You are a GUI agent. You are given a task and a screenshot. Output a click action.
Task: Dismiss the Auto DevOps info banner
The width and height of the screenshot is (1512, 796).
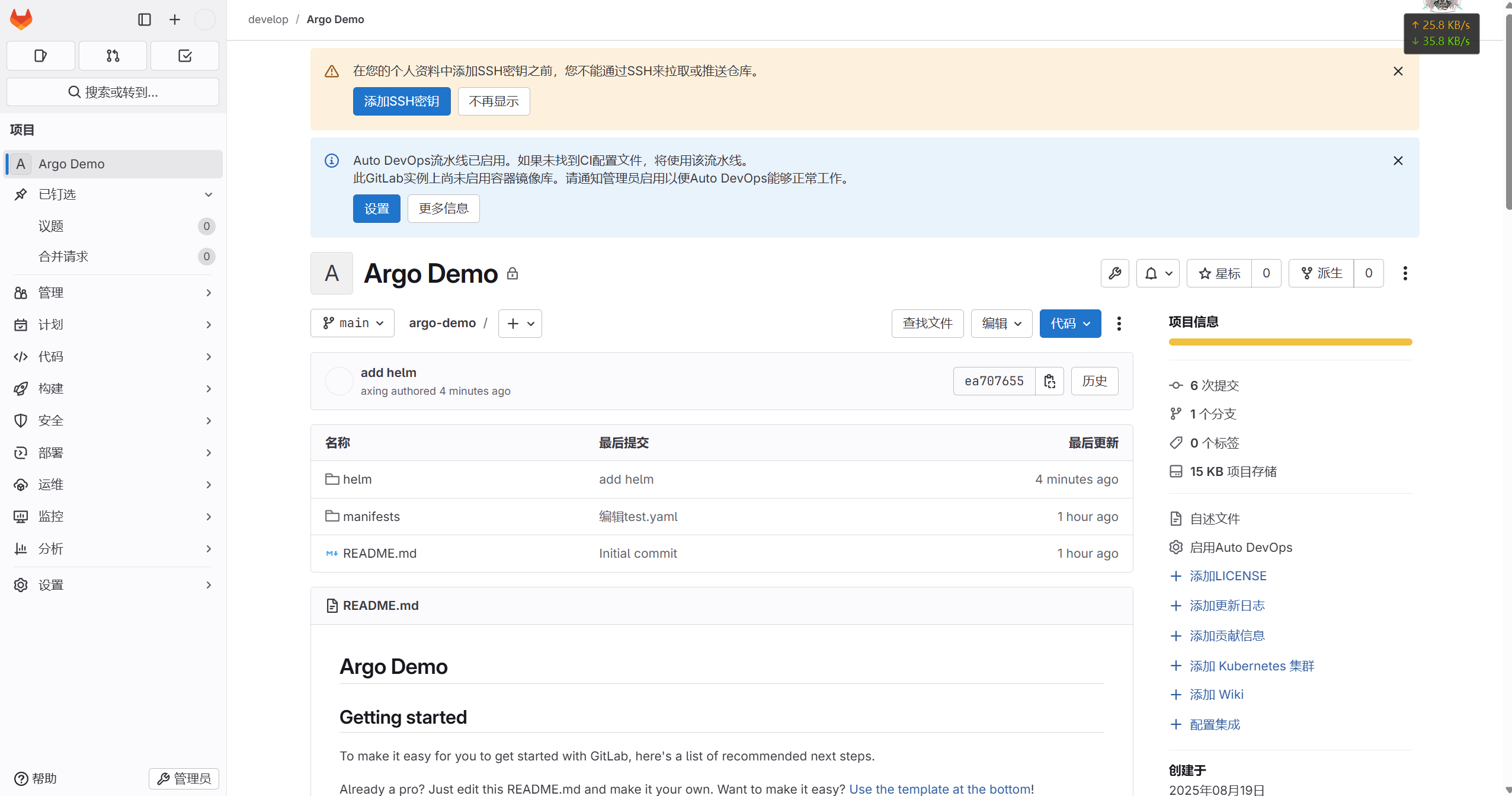tap(1398, 161)
